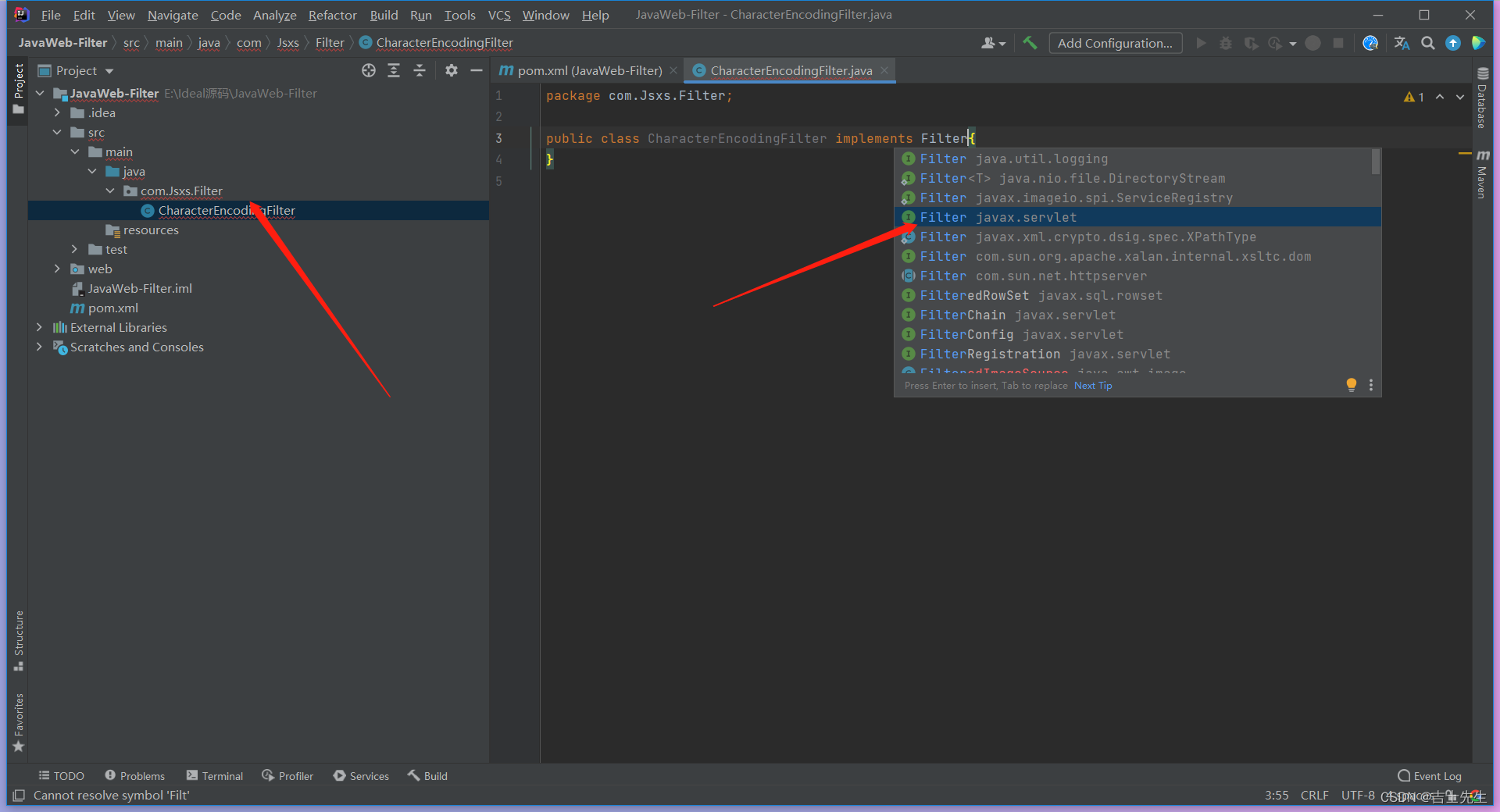Click the Build project hammer icon

[x=1030, y=43]
